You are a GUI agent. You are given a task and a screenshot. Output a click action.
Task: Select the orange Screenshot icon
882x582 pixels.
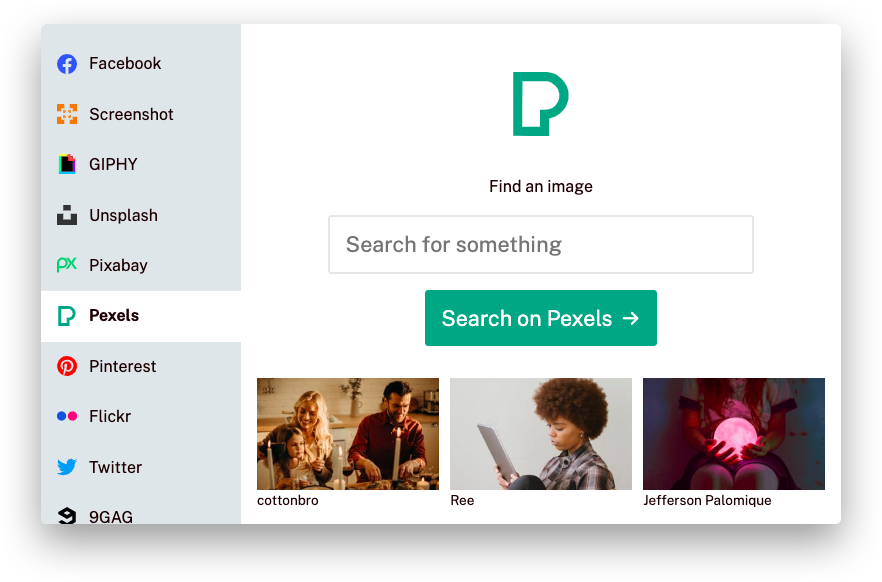pyautogui.click(x=67, y=114)
